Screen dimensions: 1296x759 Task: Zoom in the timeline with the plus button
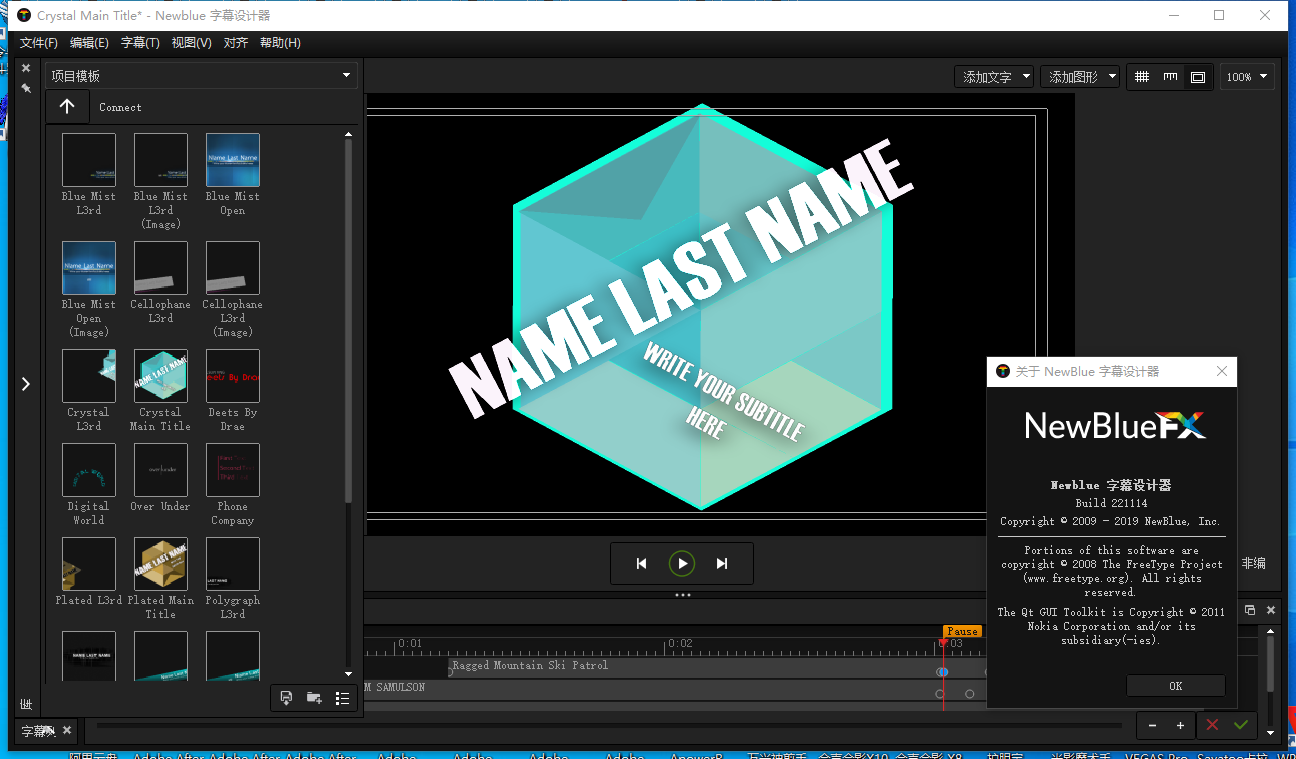[1180, 726]
